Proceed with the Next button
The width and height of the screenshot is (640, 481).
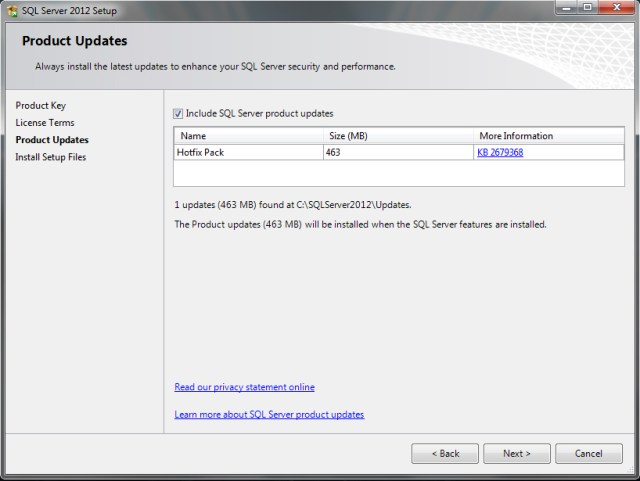point(517,454)
